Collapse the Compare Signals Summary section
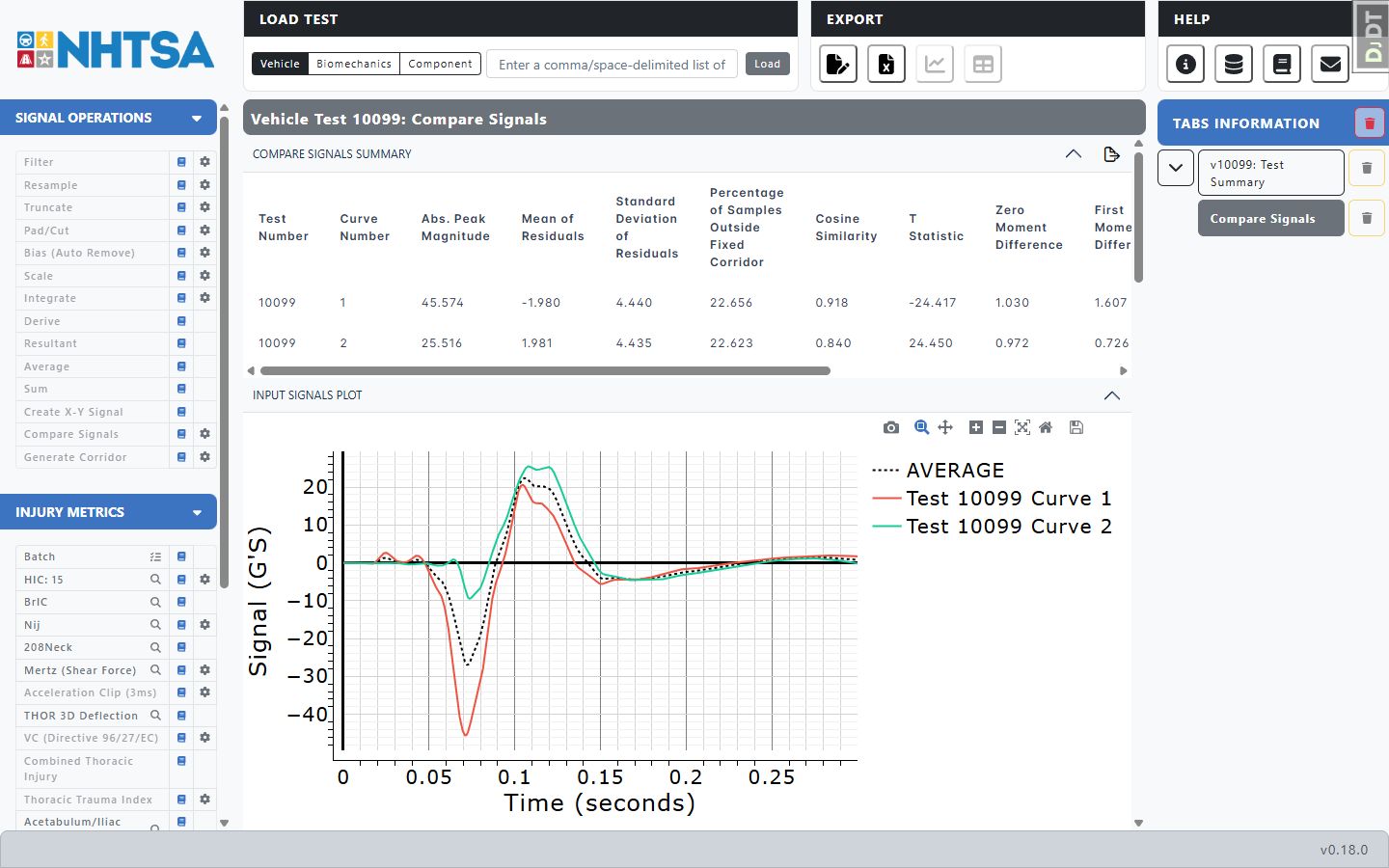The width and height of the screenshot is (1389, 868). pyautogui.click(x=1073, y=154)
